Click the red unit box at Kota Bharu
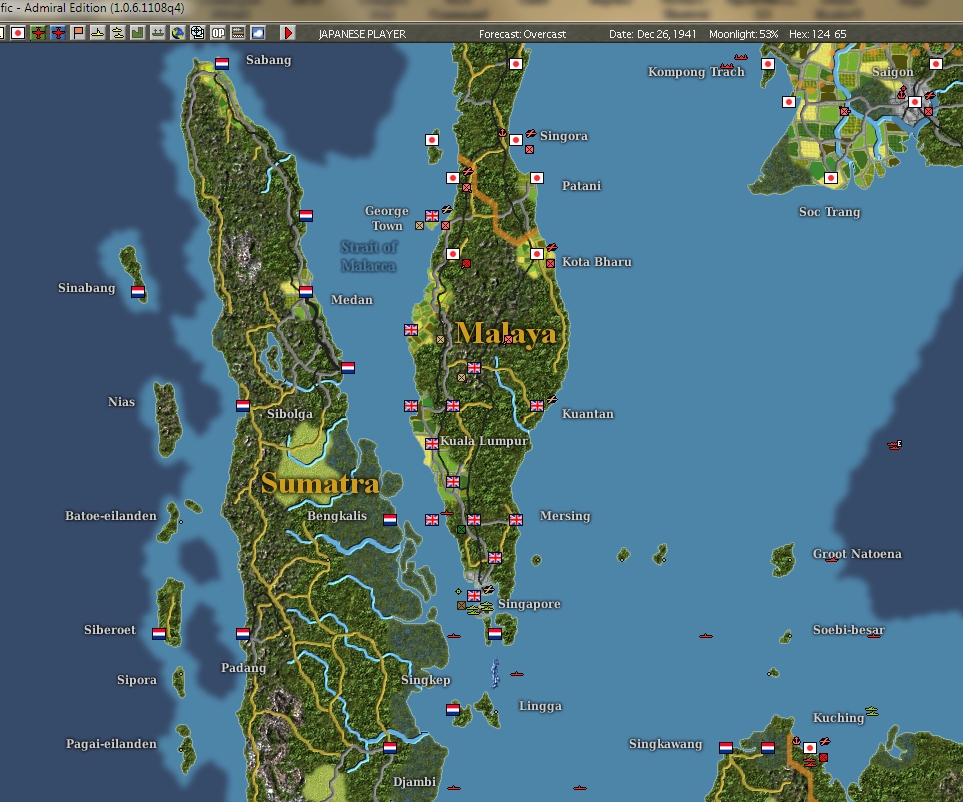 (550, 263)
